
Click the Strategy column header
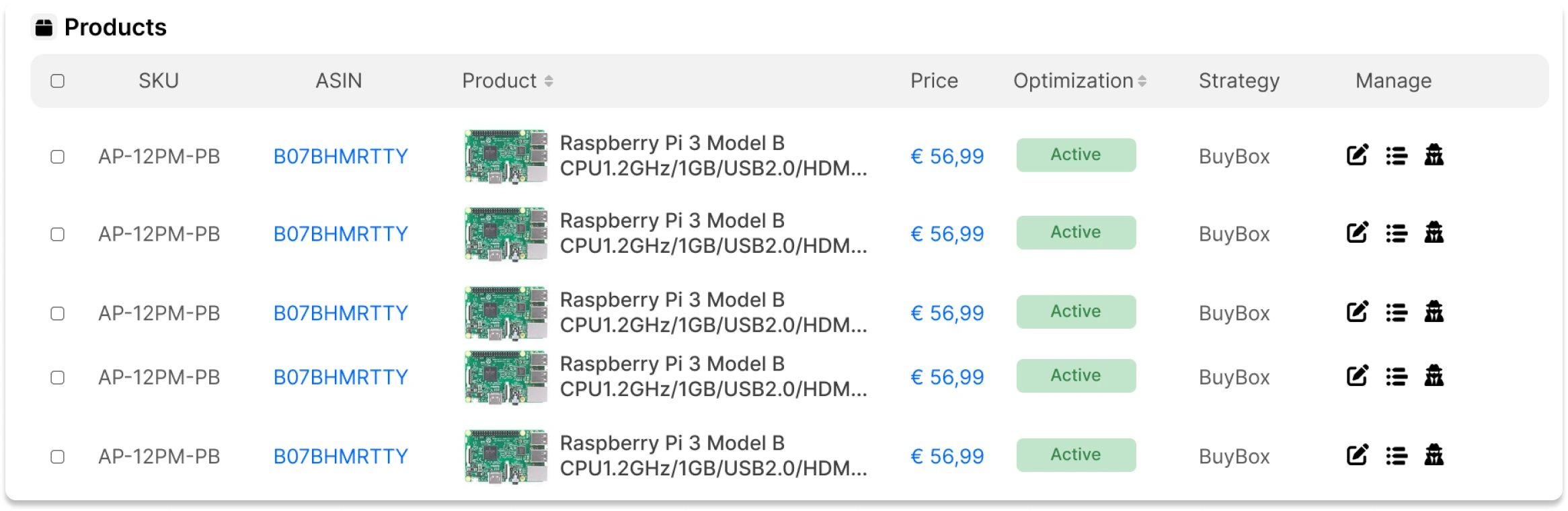coord(1239,81)
